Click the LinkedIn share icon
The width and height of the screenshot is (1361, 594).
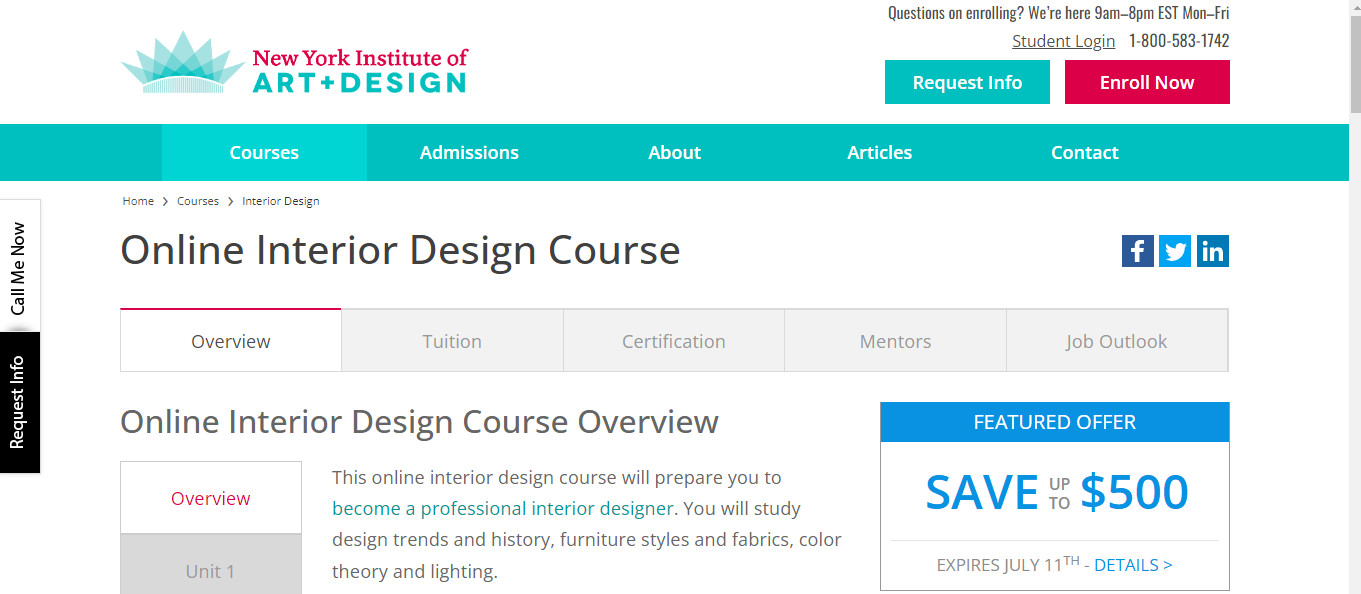pos(1212,251)
